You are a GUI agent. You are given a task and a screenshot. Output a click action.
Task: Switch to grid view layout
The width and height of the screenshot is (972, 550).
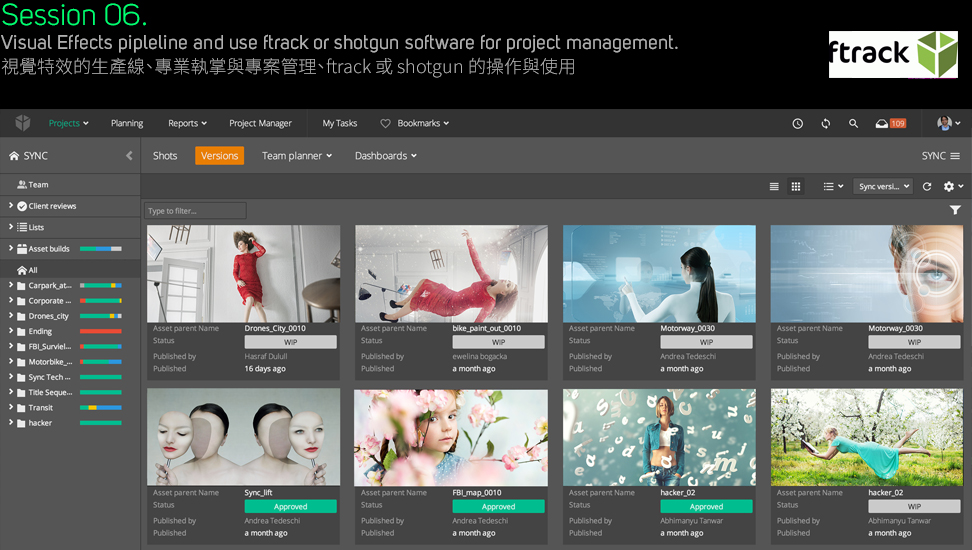(796, 187)
